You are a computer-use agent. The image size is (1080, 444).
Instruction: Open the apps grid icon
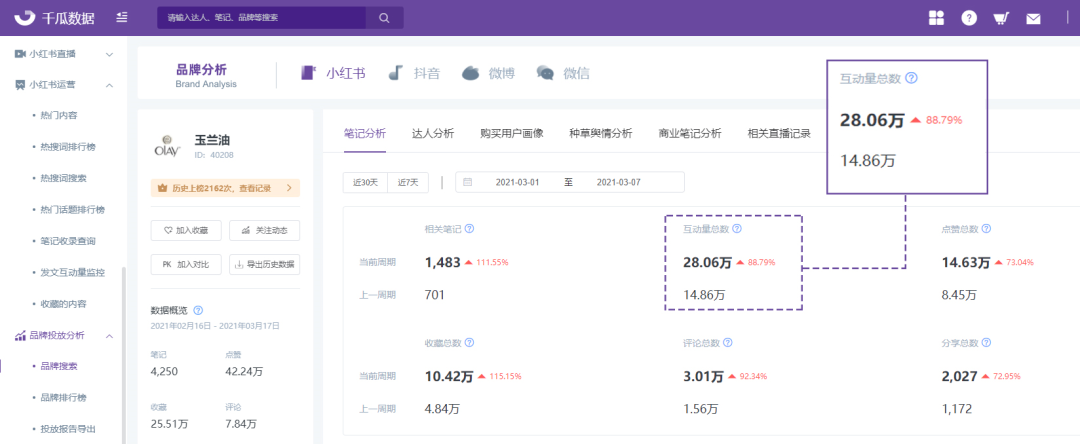936,19
